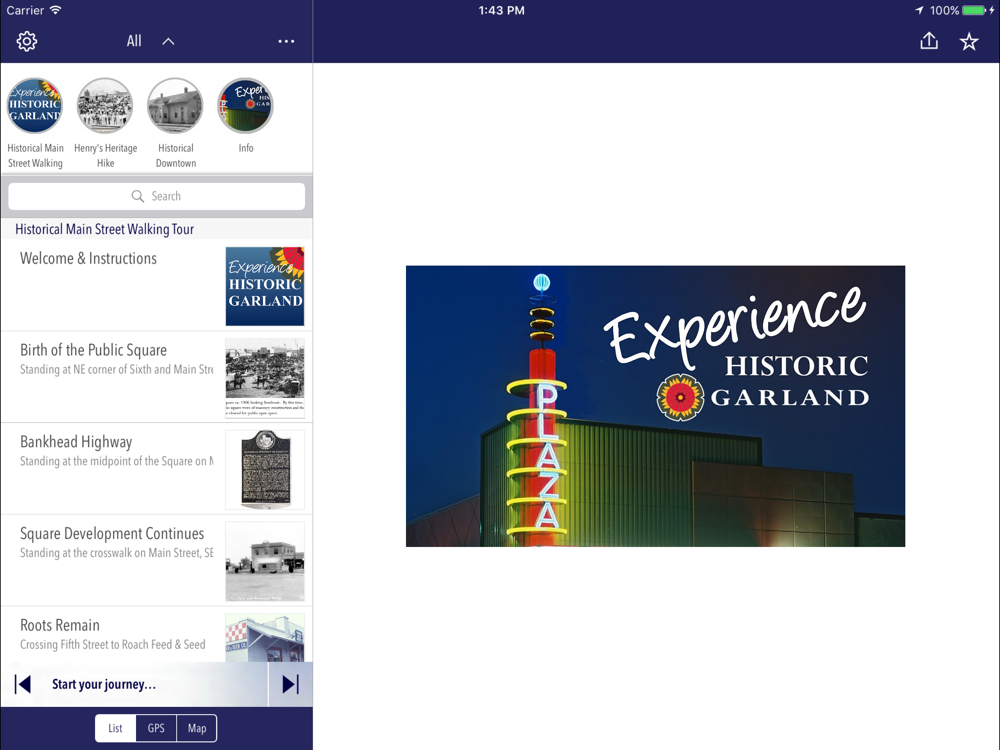
Task: Switch to List view
Action: (x=116, y=728)
